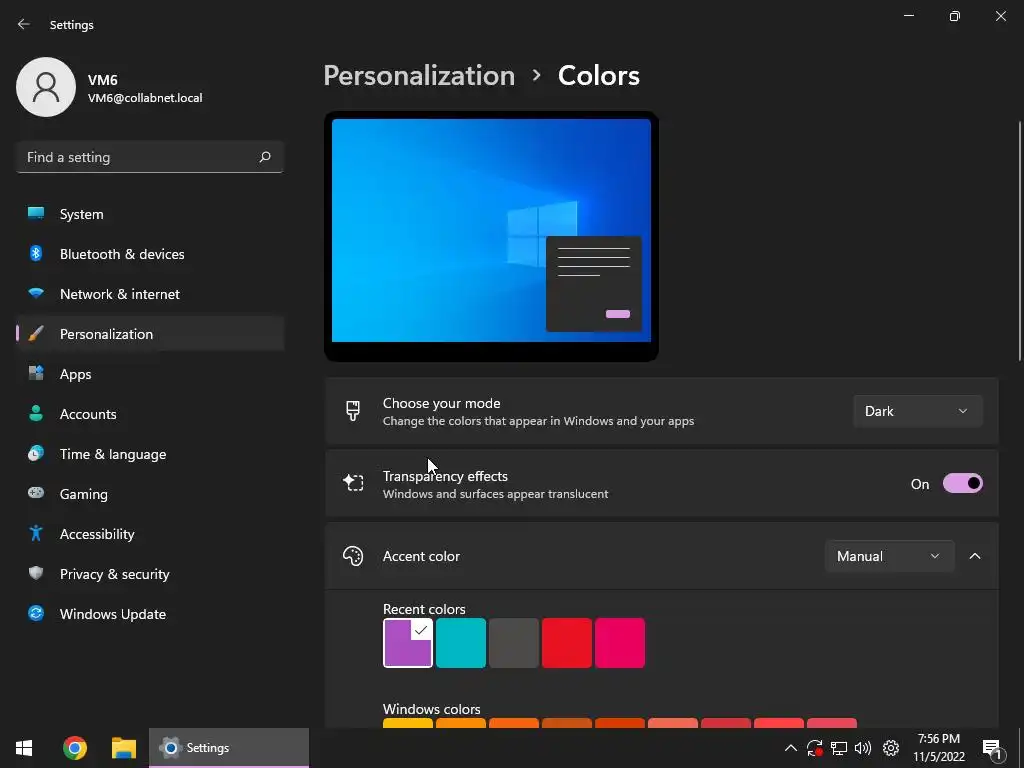Screen dimensions: 1024x768
Task: Click the Network wifi icon in sidebar
Action: 36,293
